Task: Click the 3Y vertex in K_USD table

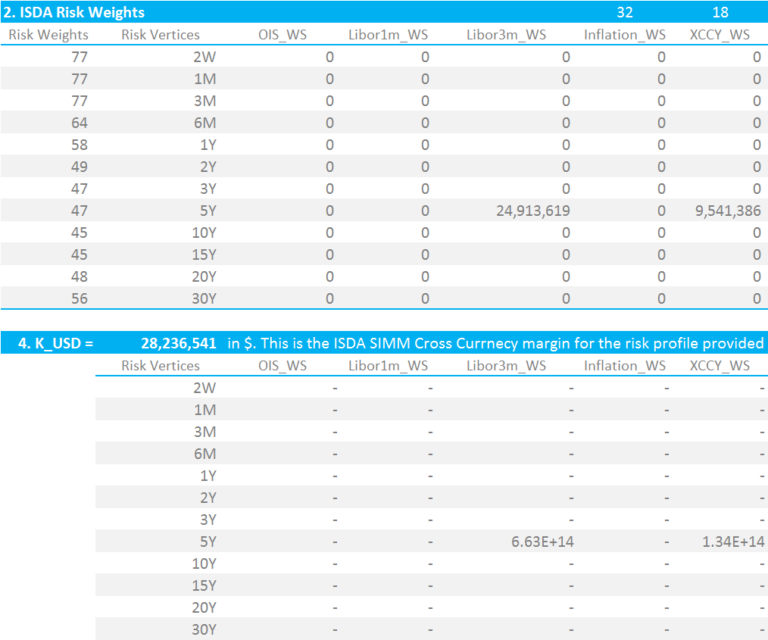Action: (208, 520)
